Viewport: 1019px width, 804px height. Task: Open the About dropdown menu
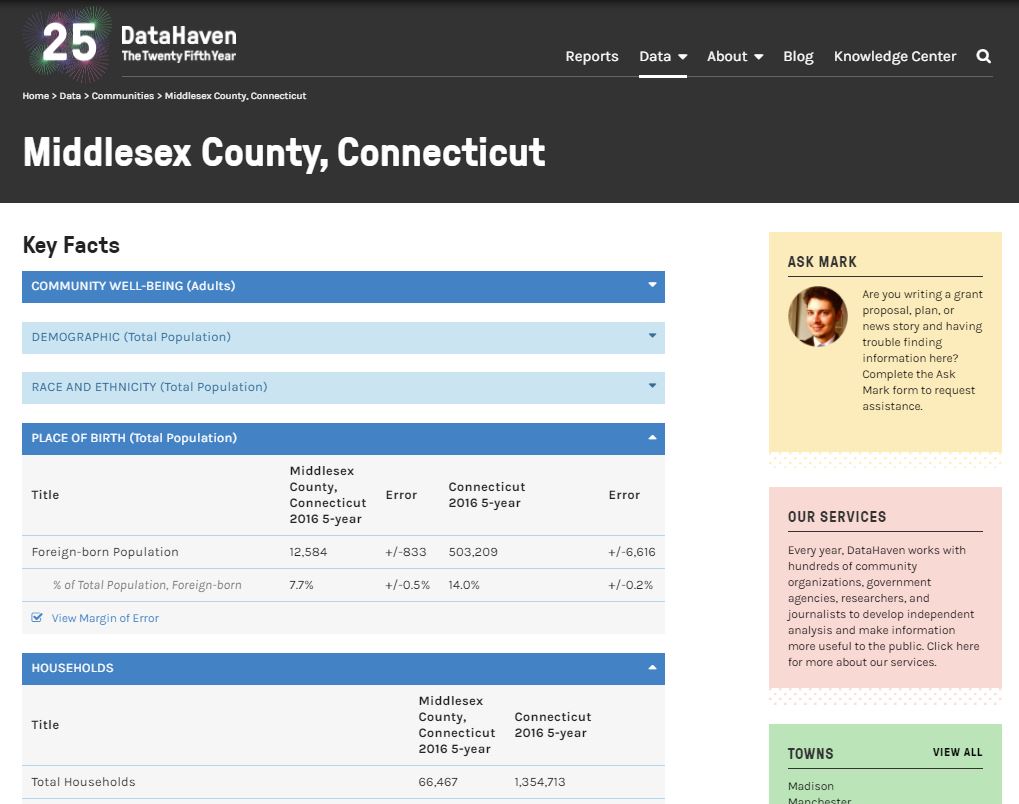(x=735, y=57)
